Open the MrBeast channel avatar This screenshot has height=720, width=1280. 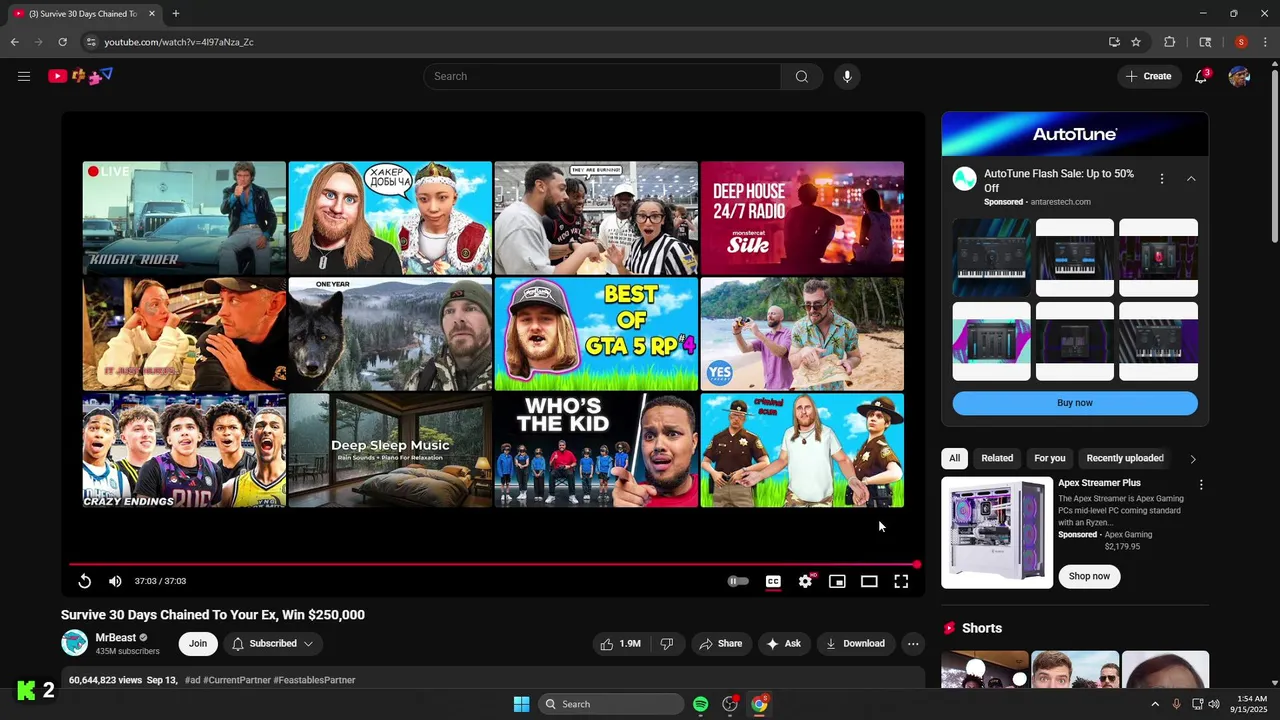tap(75, 643)
